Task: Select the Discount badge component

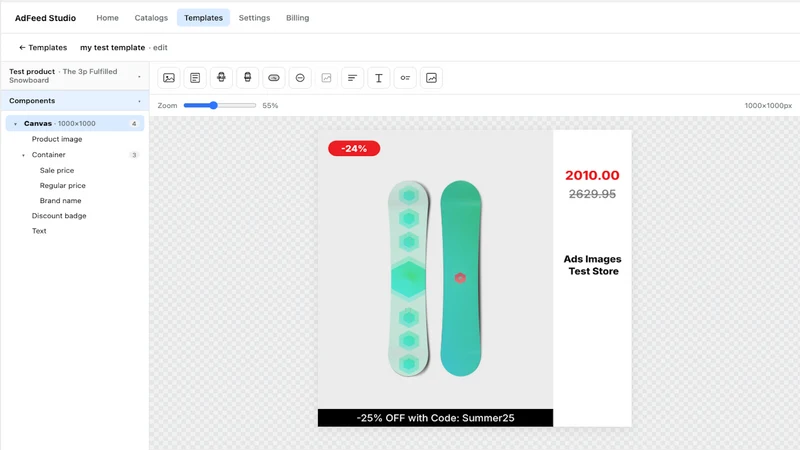Action: [59, 216]
